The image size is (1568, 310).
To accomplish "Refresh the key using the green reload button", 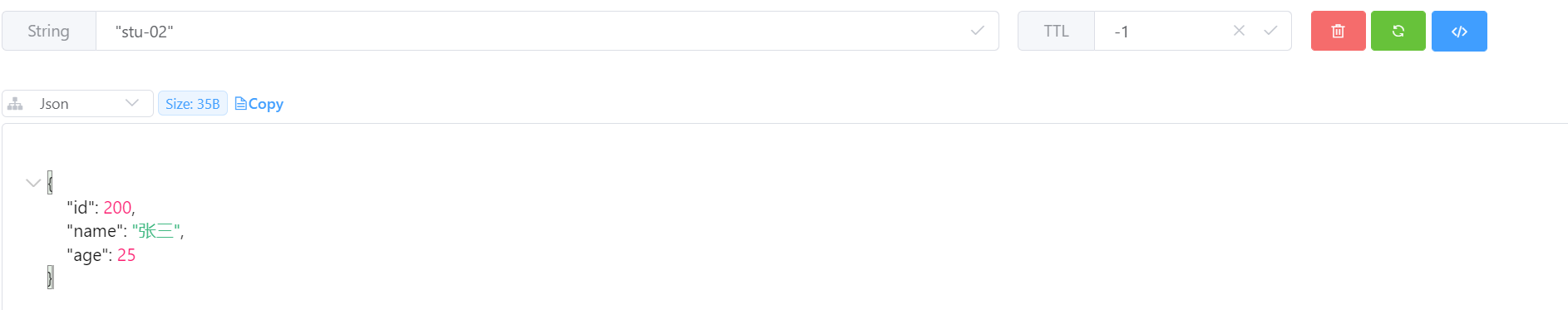I will (1398, 31).
